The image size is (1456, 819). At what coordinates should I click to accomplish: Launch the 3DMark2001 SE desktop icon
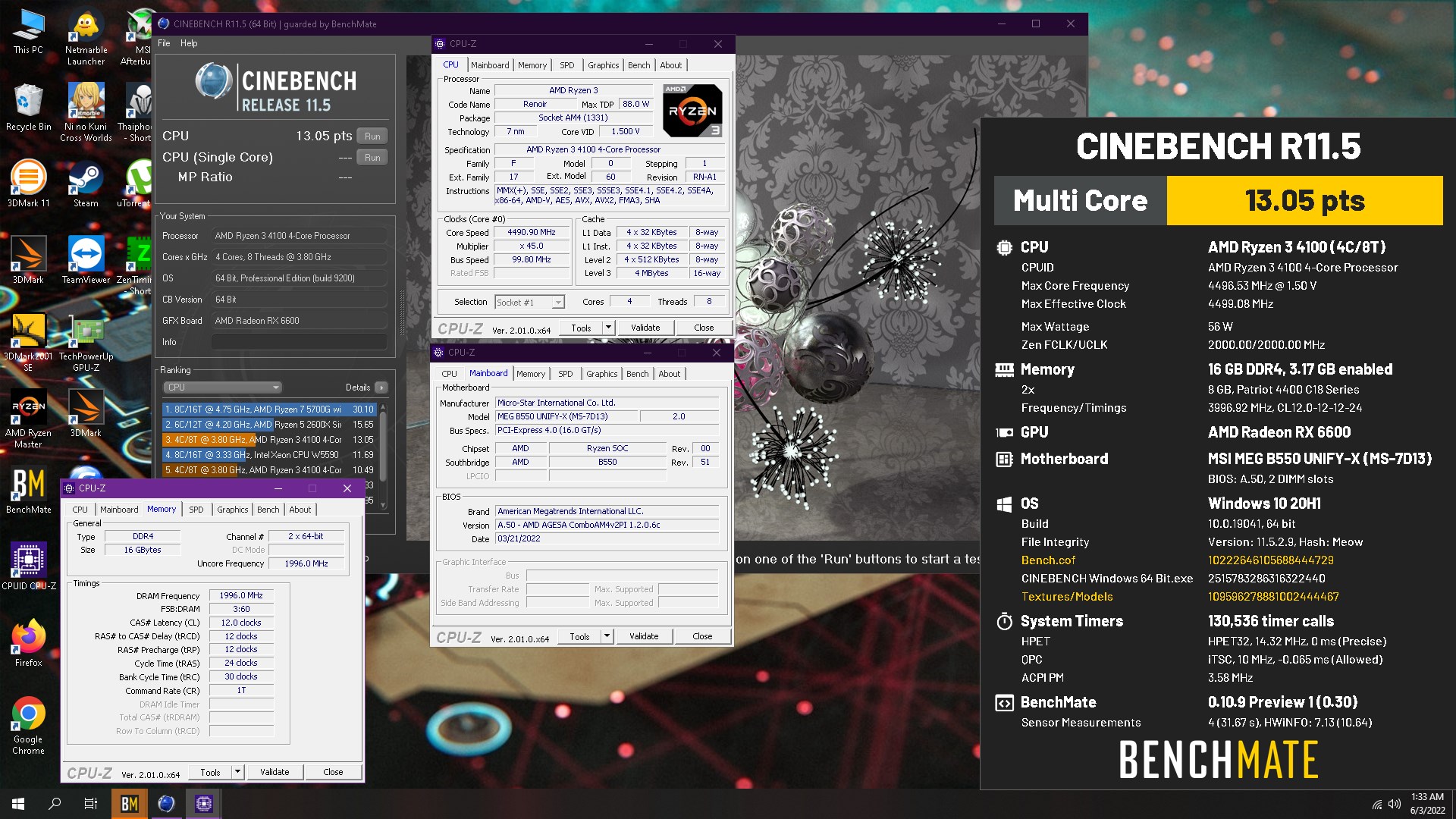[28, 342]
